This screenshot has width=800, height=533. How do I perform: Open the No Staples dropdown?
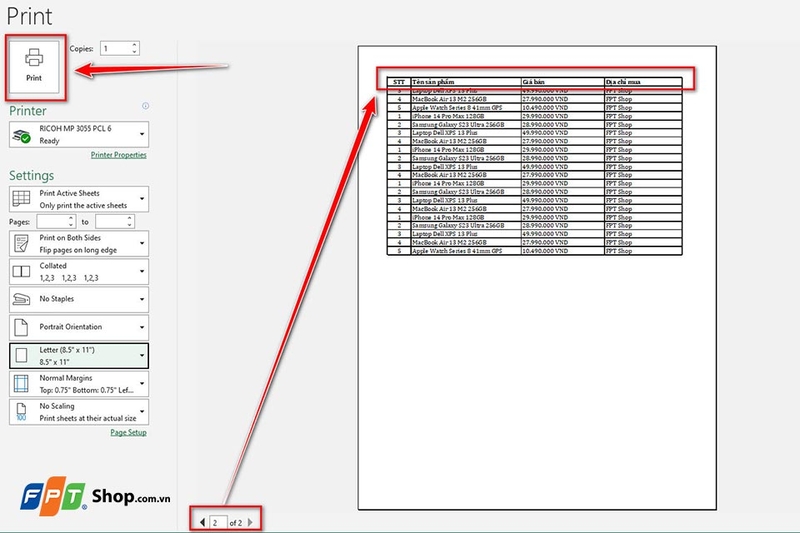point(79,299)
